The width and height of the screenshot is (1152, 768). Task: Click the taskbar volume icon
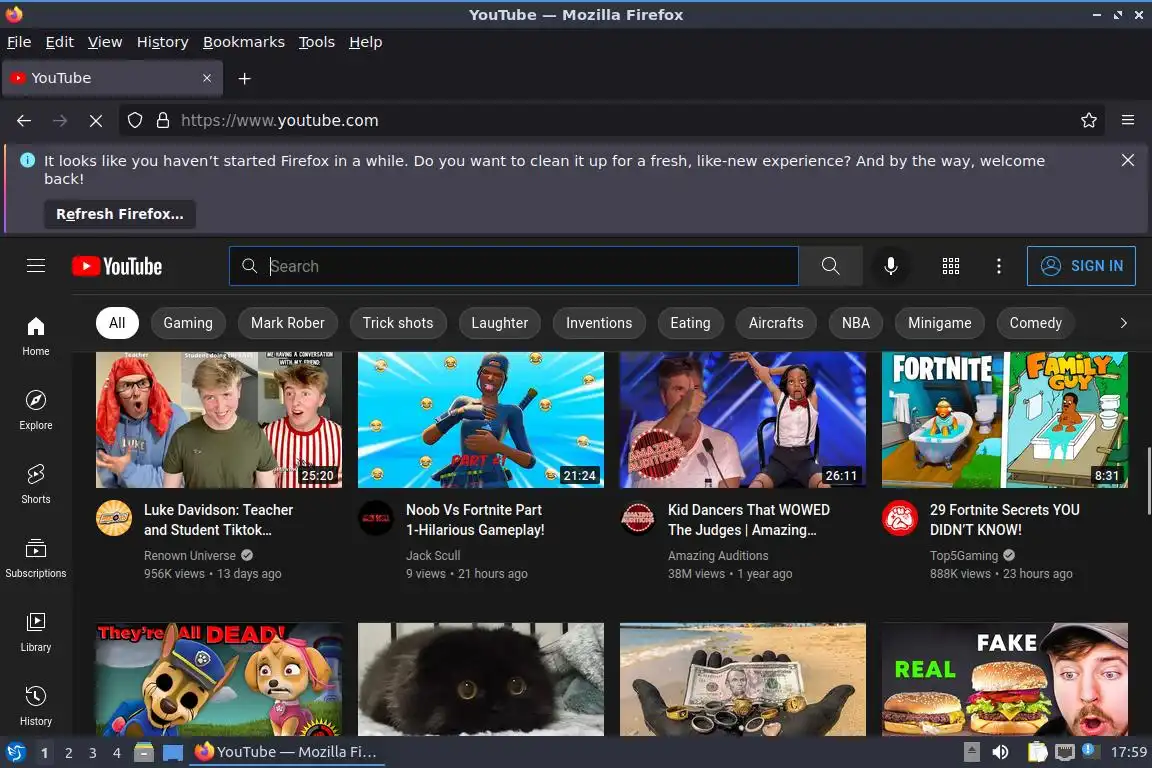[1000, 752]
